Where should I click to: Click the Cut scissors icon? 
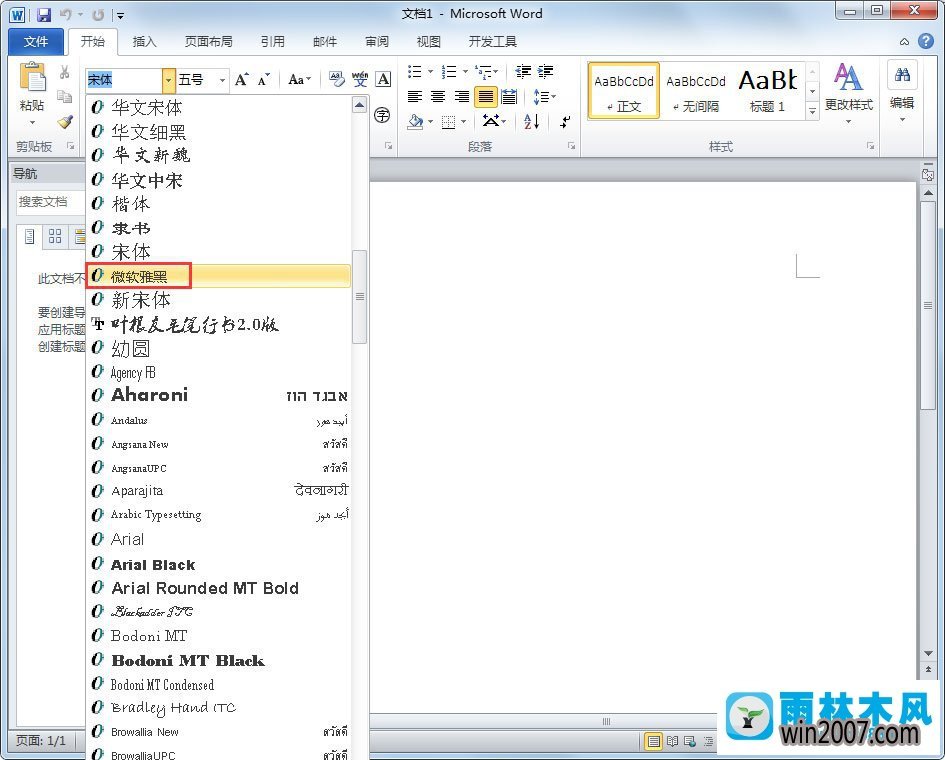tap(64, 72)
